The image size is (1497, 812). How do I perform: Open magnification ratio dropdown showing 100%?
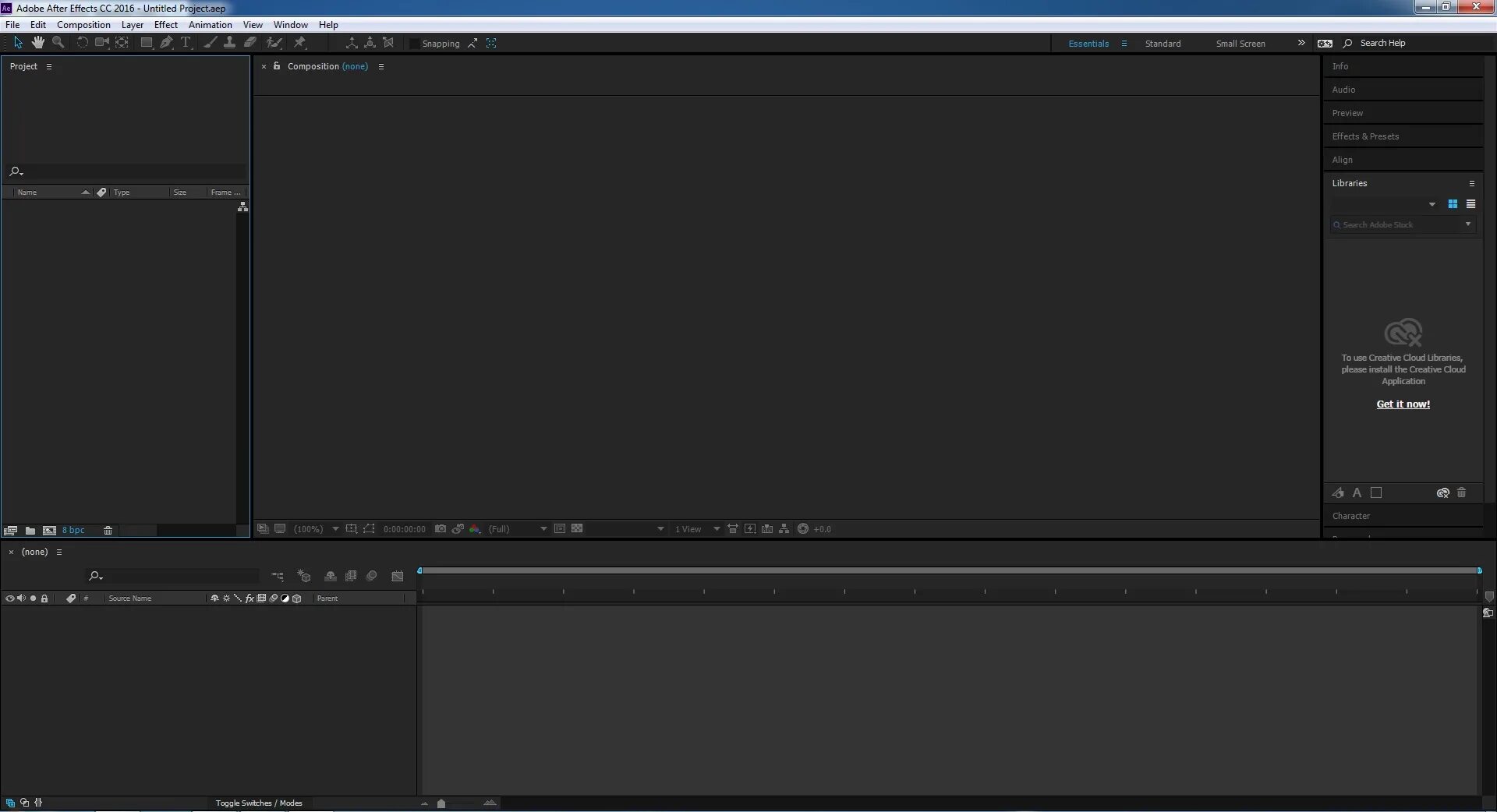(x=316, y=529)
